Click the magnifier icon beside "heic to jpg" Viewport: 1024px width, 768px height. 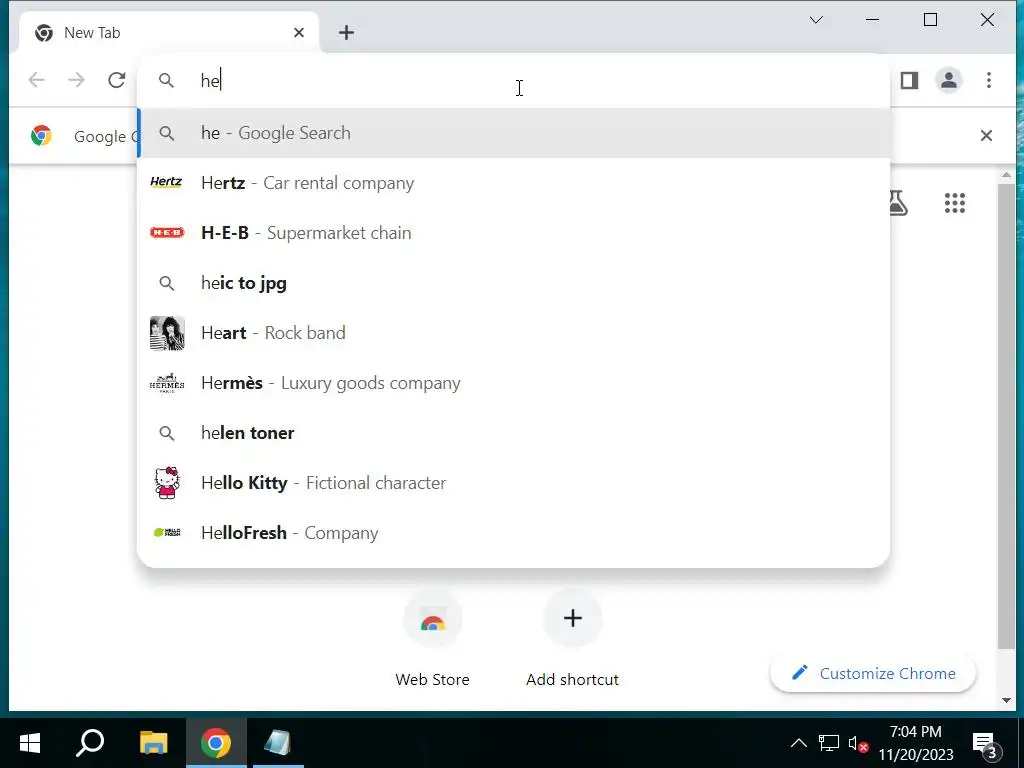(167, 283)
